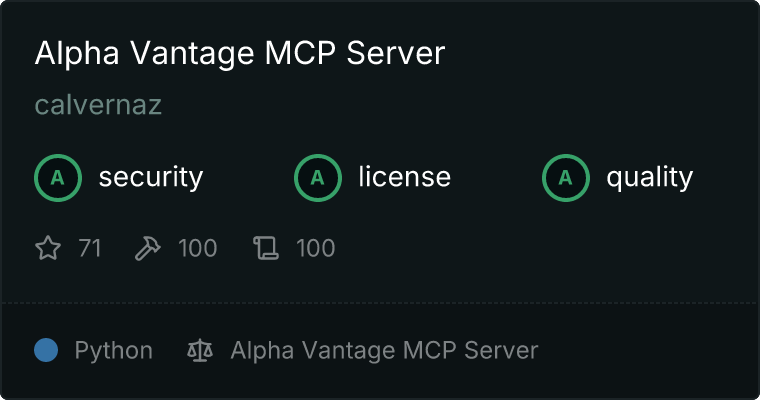Click the letter A inside security circle
Image resolution: width=760 pixels, height=400 pixels.
click(58, 178)
